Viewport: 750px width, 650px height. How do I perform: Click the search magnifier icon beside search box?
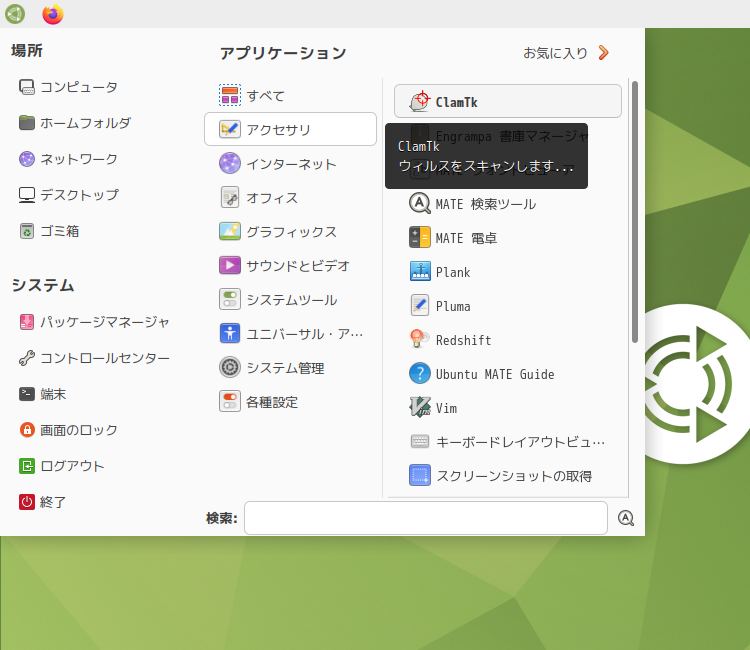pyautogui.click(x=626, y=518)
